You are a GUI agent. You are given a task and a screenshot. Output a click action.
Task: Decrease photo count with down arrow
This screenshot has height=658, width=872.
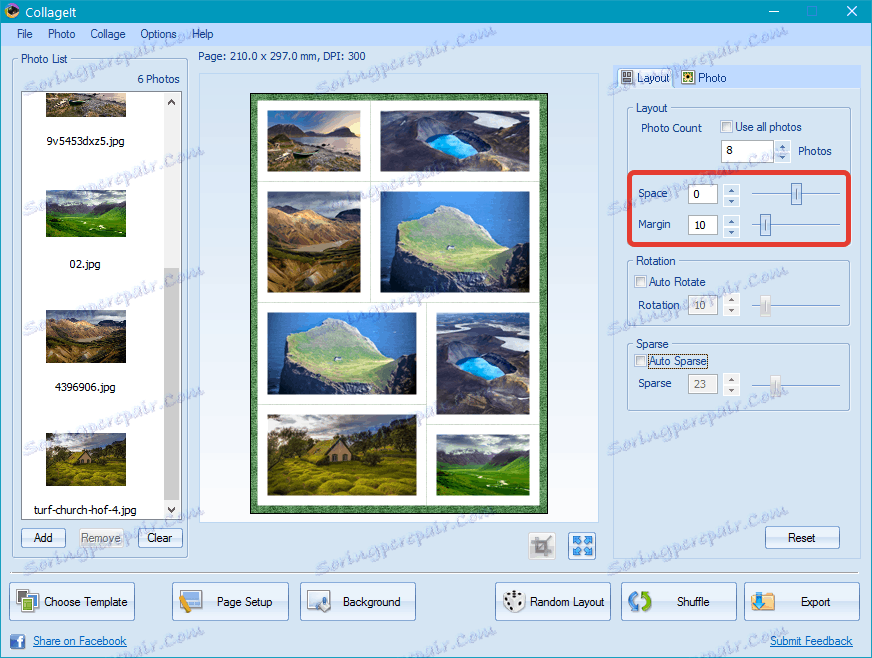tap(782, 156)
